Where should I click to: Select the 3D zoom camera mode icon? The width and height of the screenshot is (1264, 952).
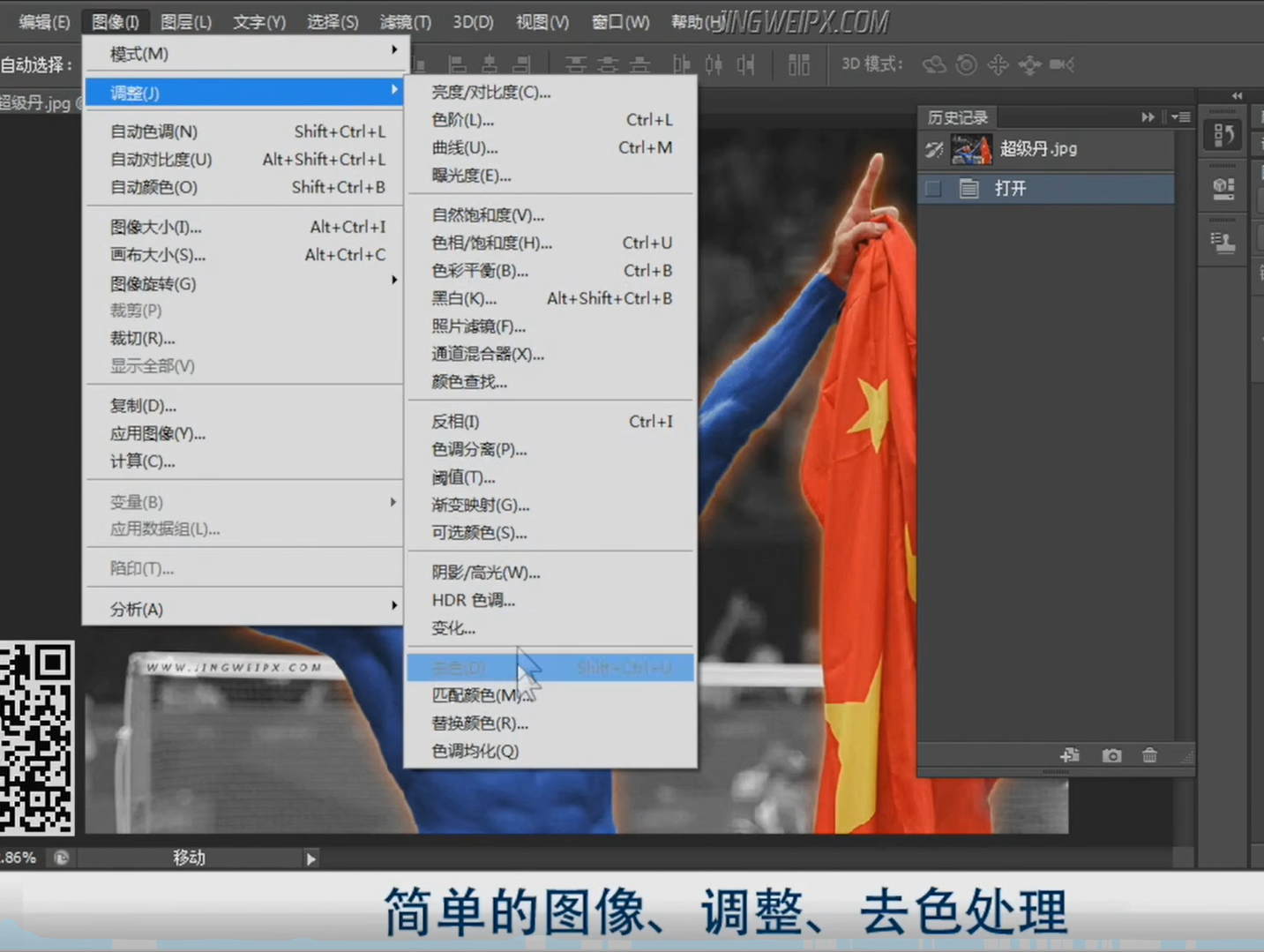(1062, 64)
